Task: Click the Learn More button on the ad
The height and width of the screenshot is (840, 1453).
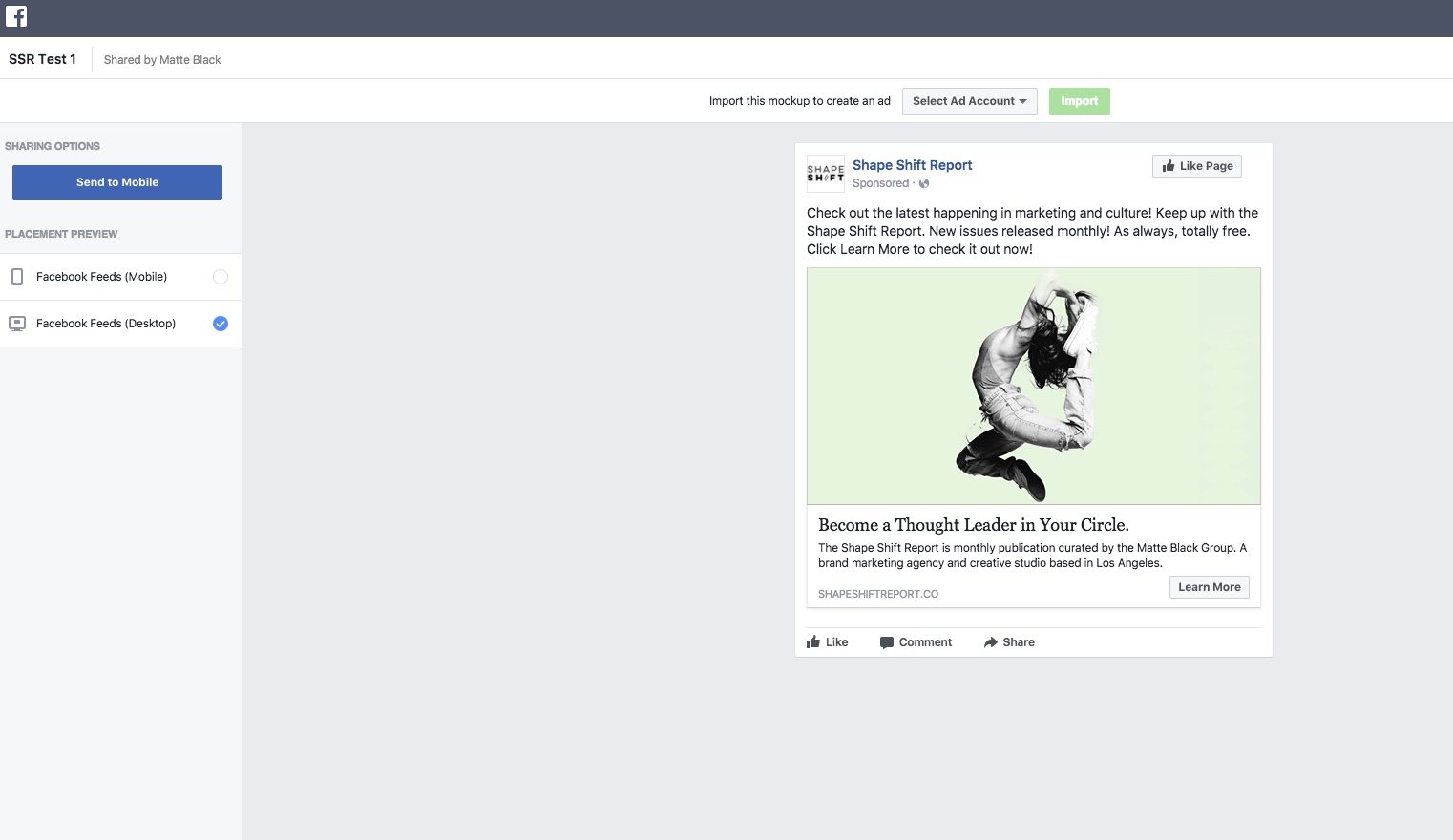Action: (1209, 586)
